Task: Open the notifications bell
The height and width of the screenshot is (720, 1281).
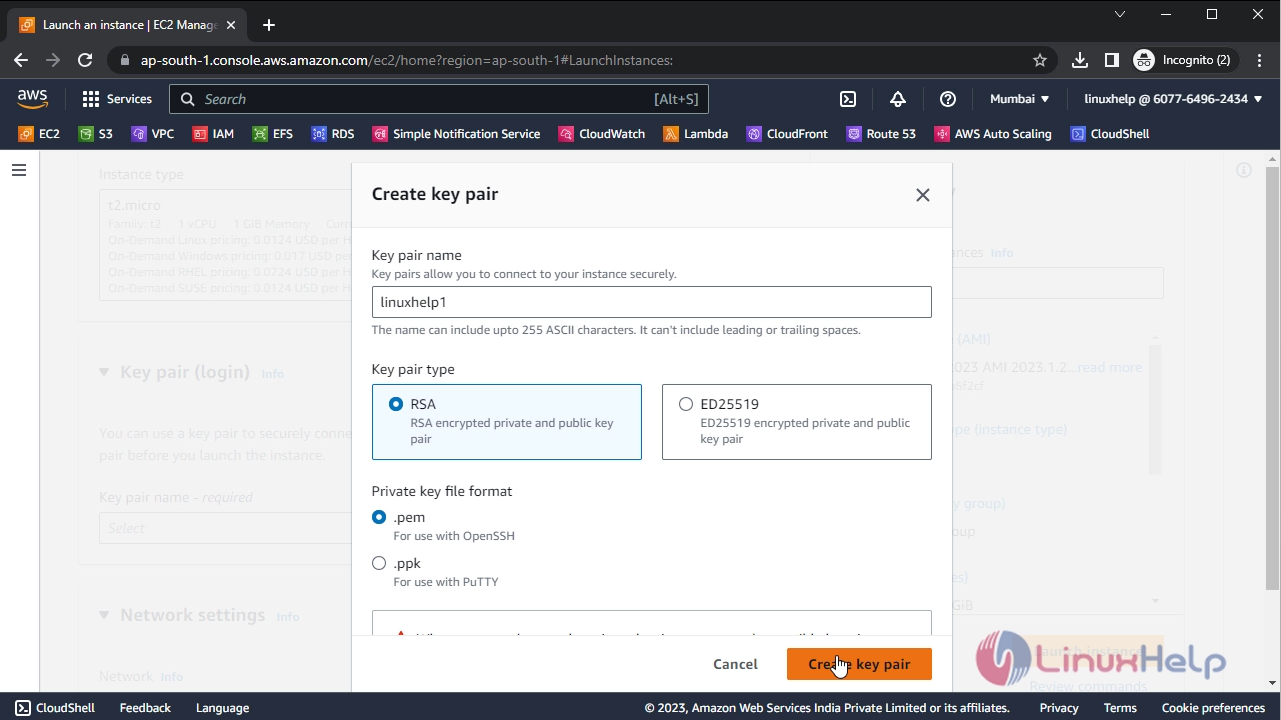Action: click(x=898, y=99)
